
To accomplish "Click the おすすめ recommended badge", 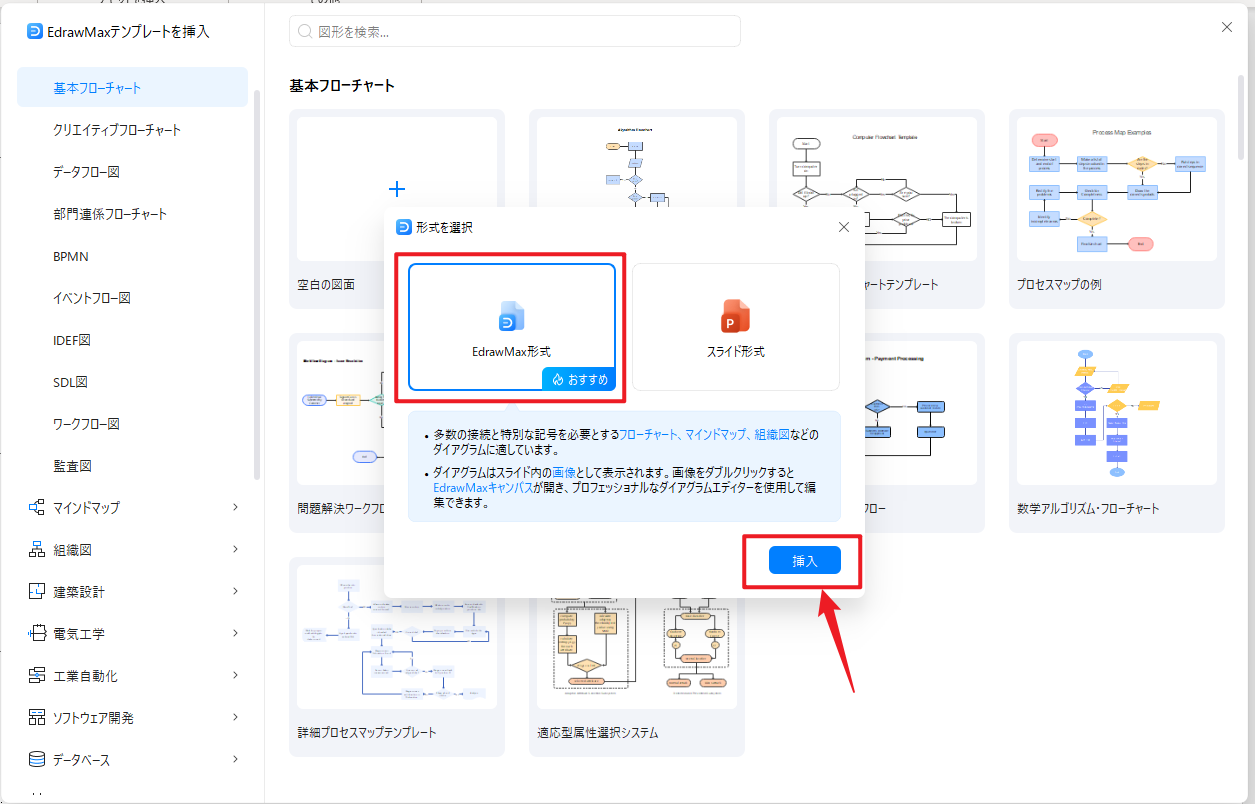I will [x=578, y=379].
